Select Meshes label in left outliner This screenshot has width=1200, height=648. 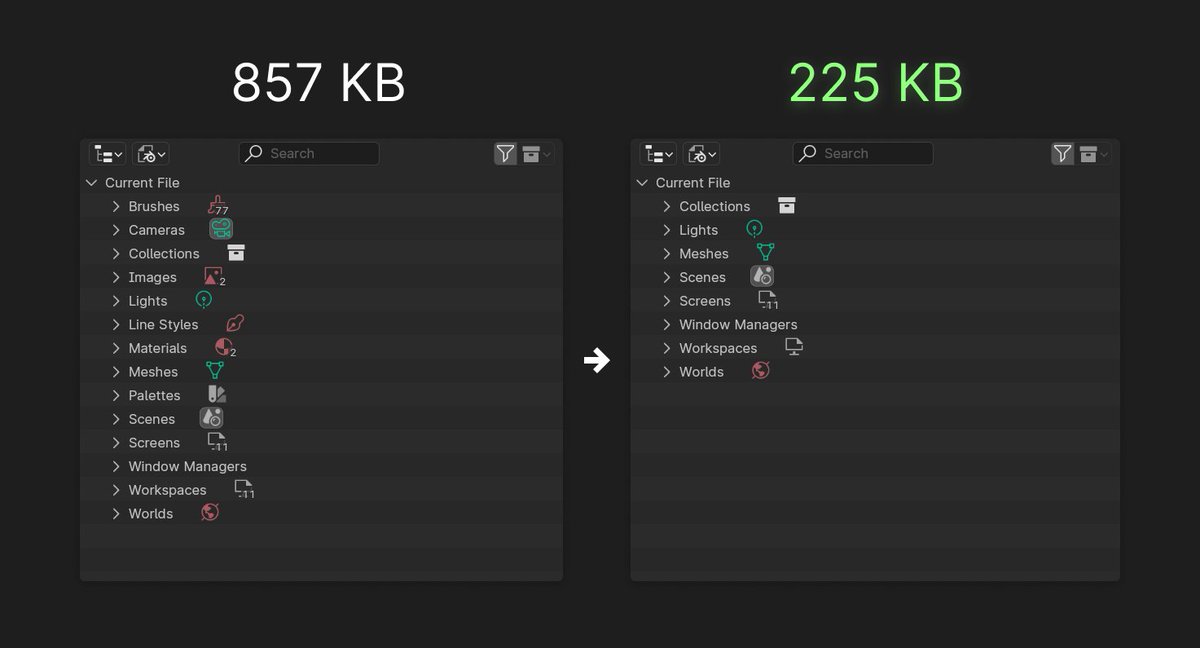click(153, 372)
